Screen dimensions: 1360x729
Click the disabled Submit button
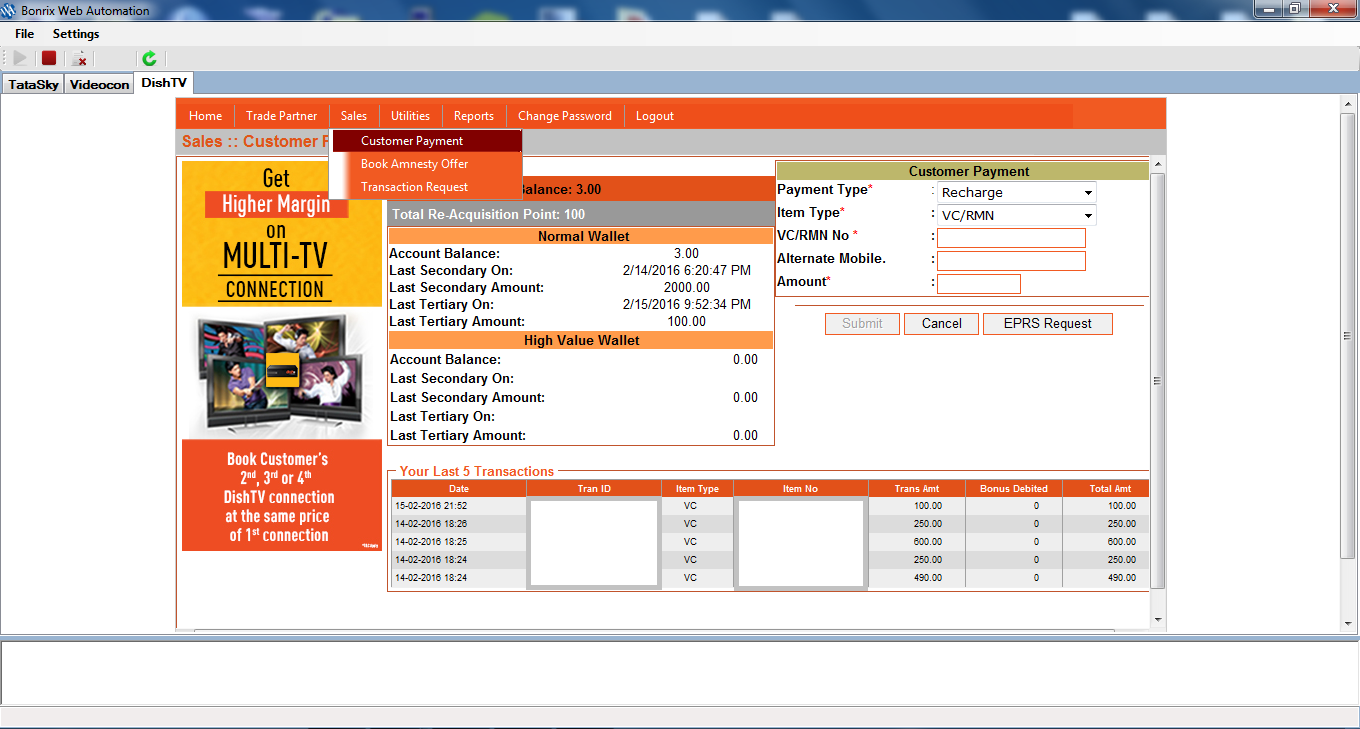pyautogui.click(x=862, y=324)
